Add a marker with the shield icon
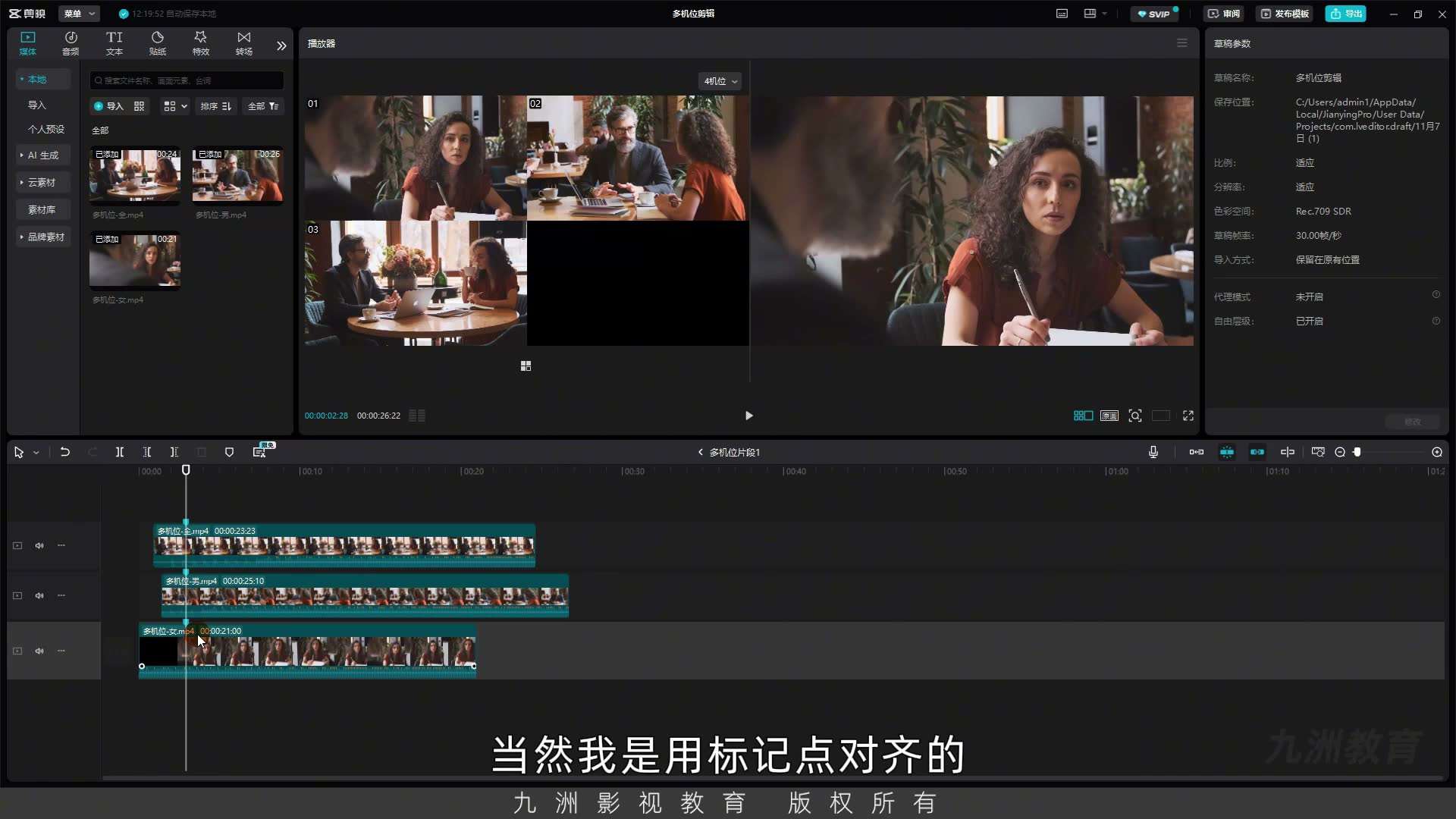The image size is (1456, 819). pos(229,452)
